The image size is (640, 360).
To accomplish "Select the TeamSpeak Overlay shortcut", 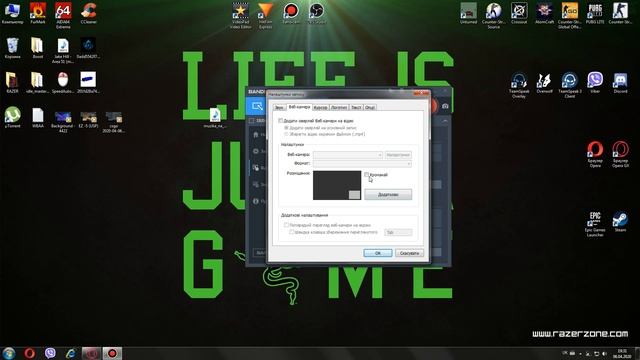I will point(519,85).
